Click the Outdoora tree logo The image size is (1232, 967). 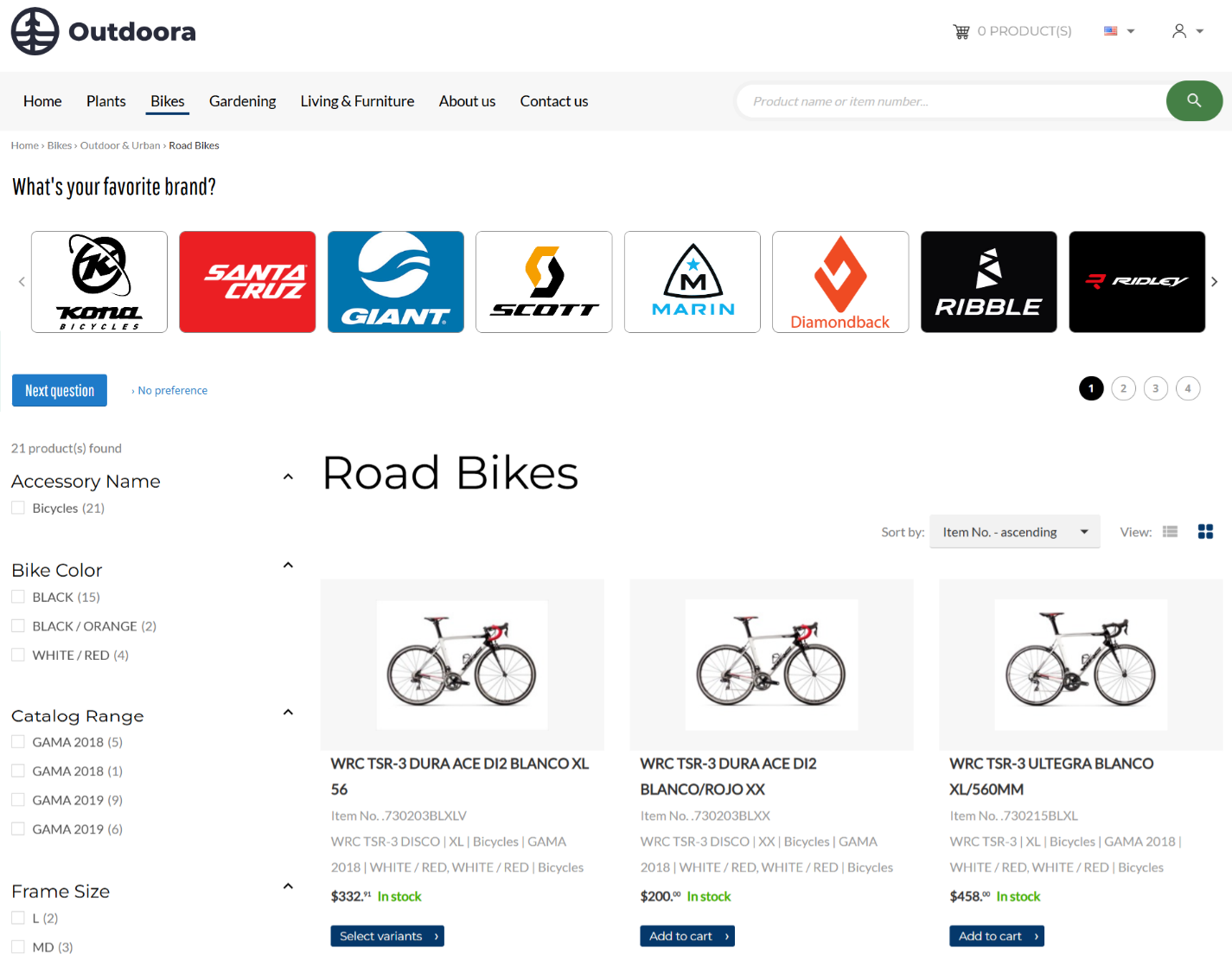click(35, 31)
